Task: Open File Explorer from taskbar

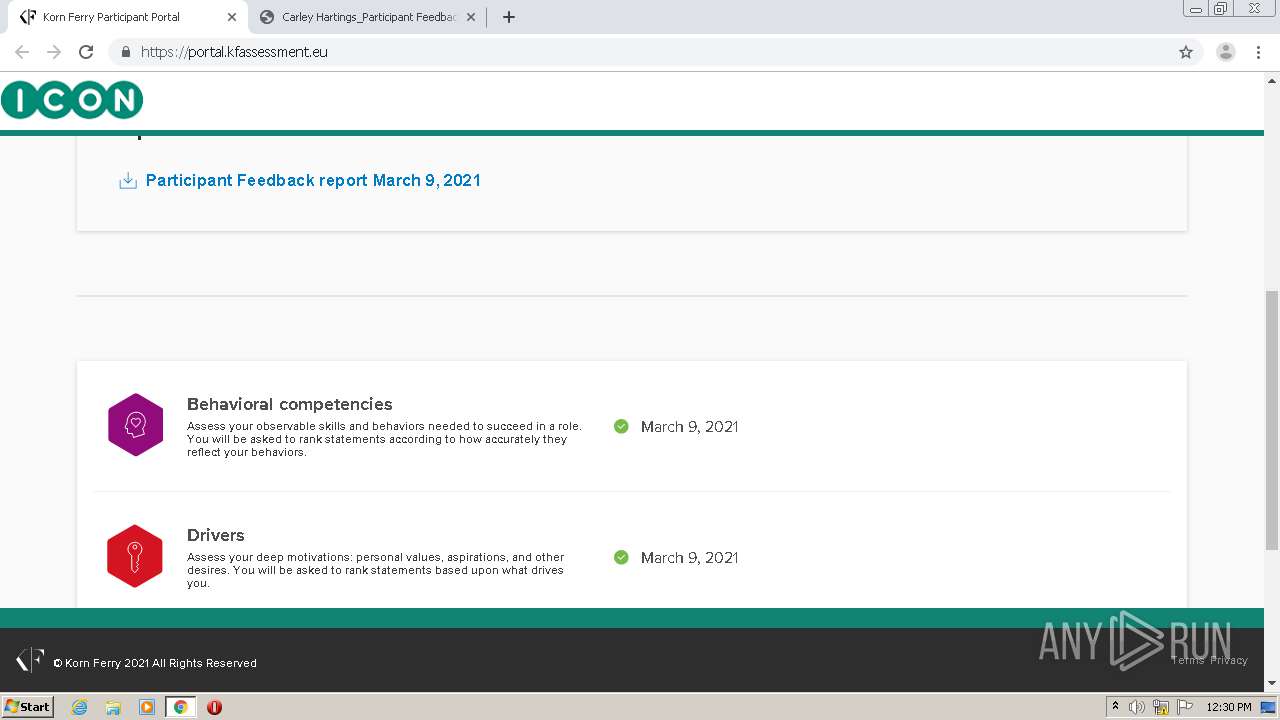Action: click(113, 707)
